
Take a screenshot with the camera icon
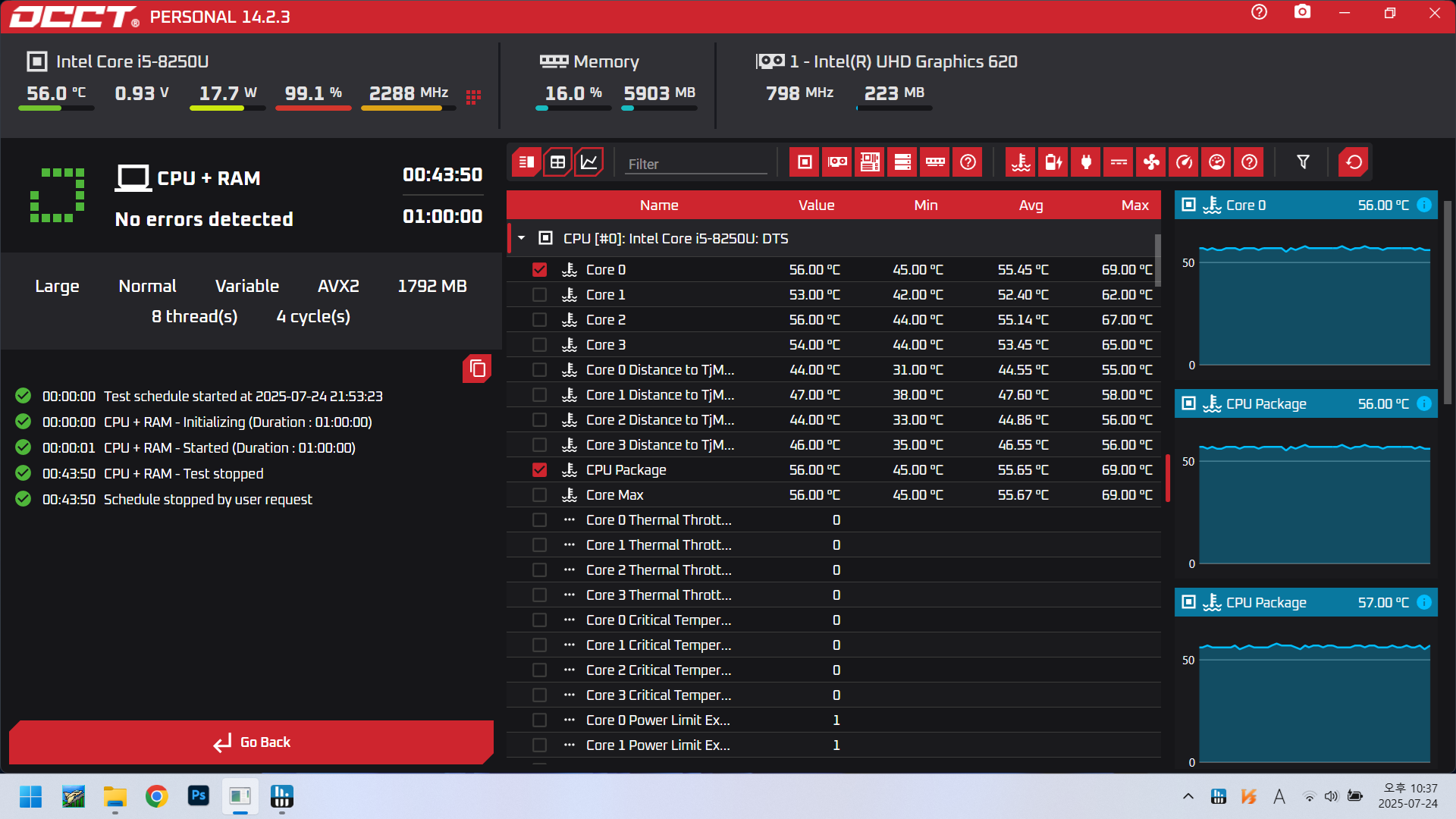coord(1302,12)
